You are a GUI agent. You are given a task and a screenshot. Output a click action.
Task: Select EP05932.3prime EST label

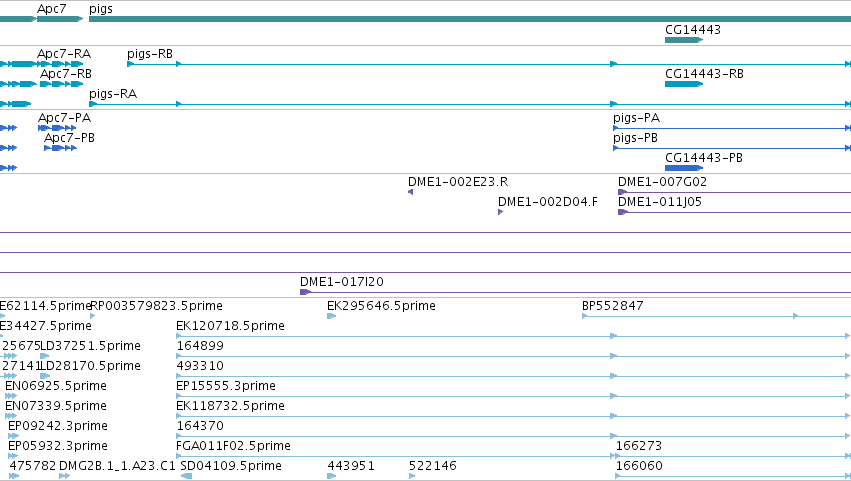(x=58, y=447)
